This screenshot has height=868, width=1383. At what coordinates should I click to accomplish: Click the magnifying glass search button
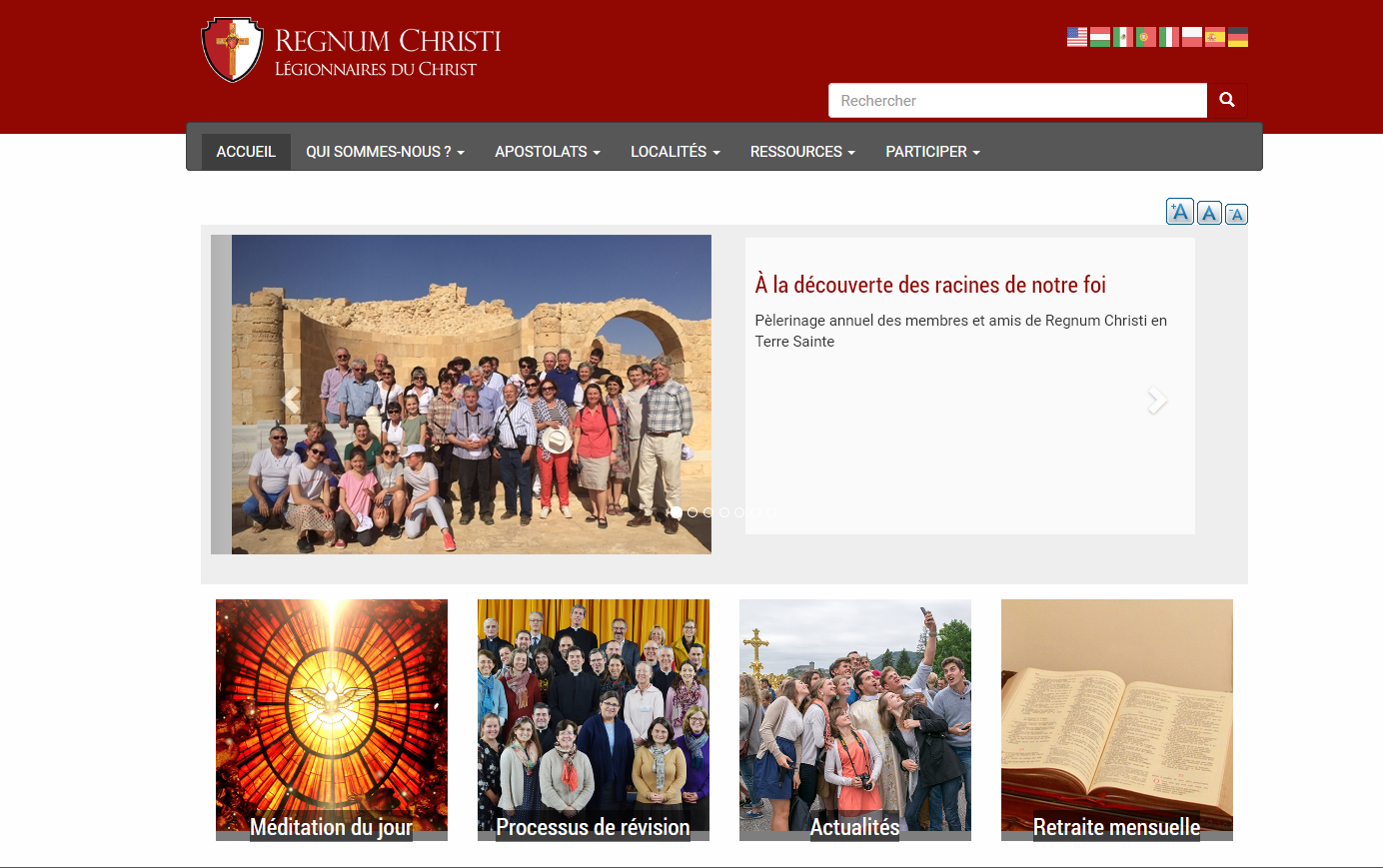coord(1227,100)
